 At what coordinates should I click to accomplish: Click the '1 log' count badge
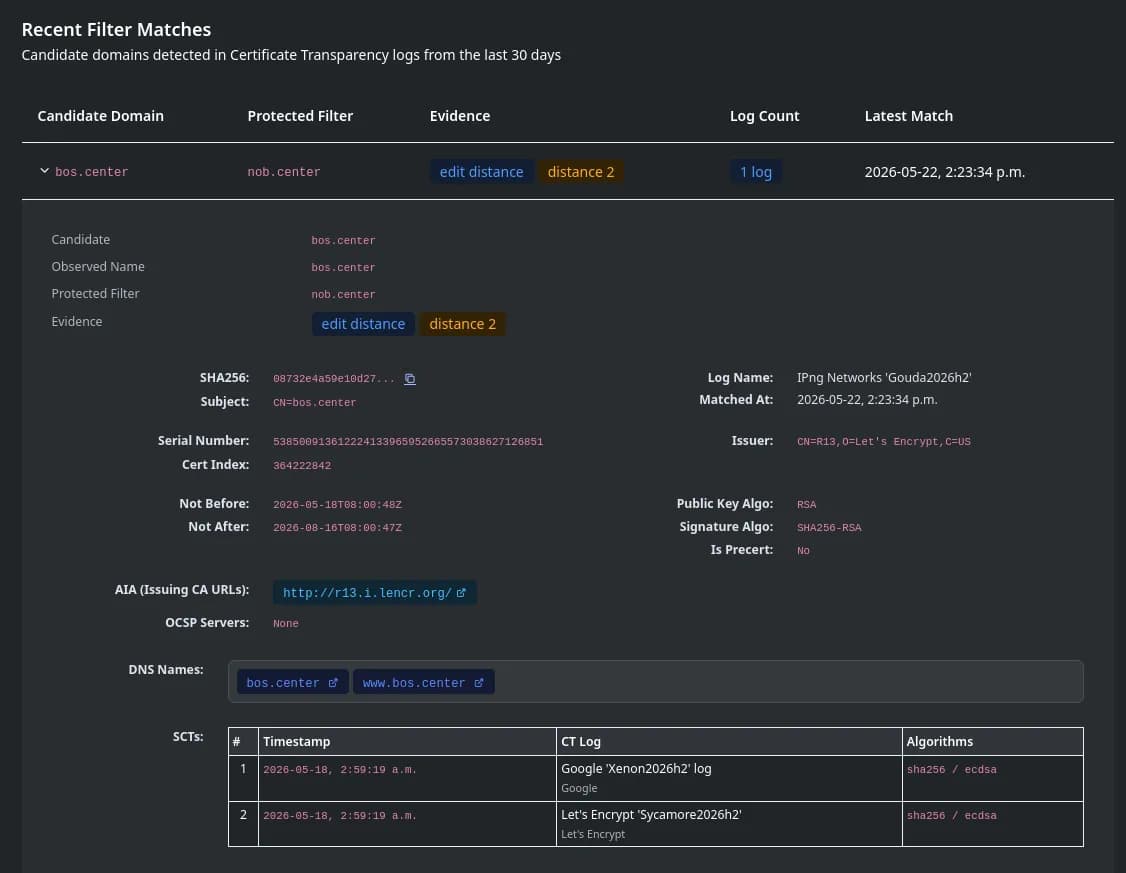click(755, 172)
